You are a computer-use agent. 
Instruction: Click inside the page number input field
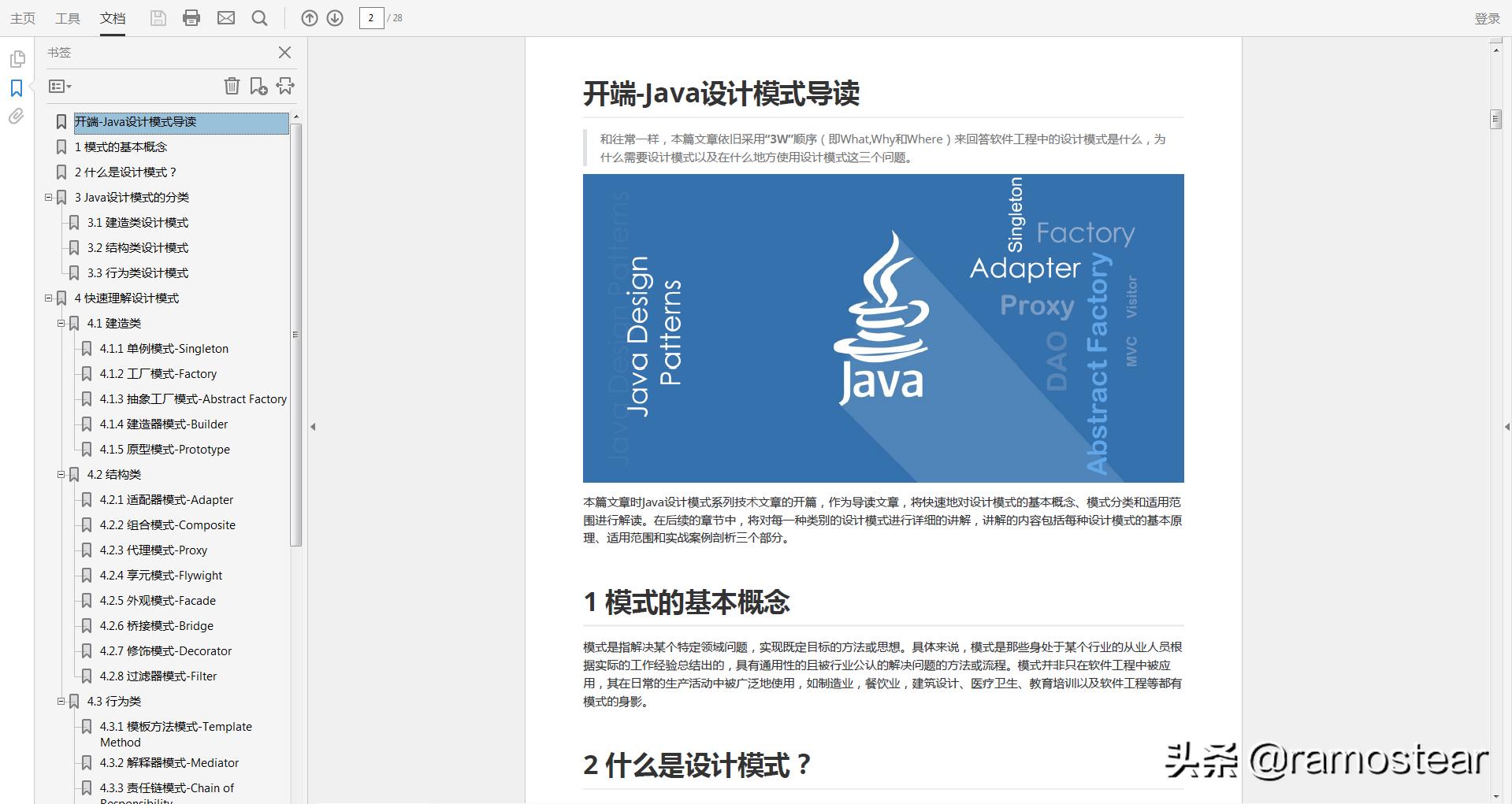point(370,17)
